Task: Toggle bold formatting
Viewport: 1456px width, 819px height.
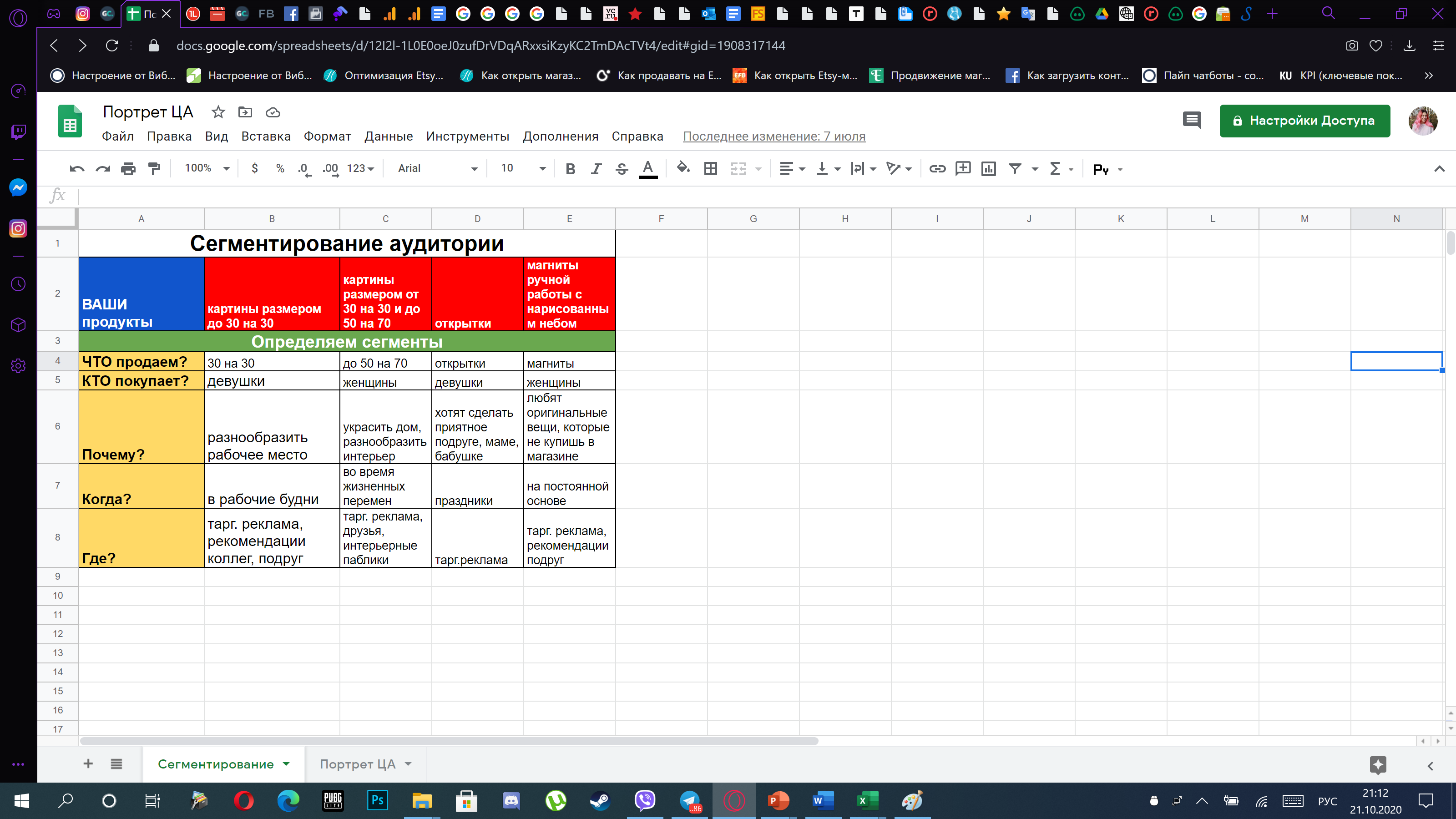Action: tap(570, 168)
